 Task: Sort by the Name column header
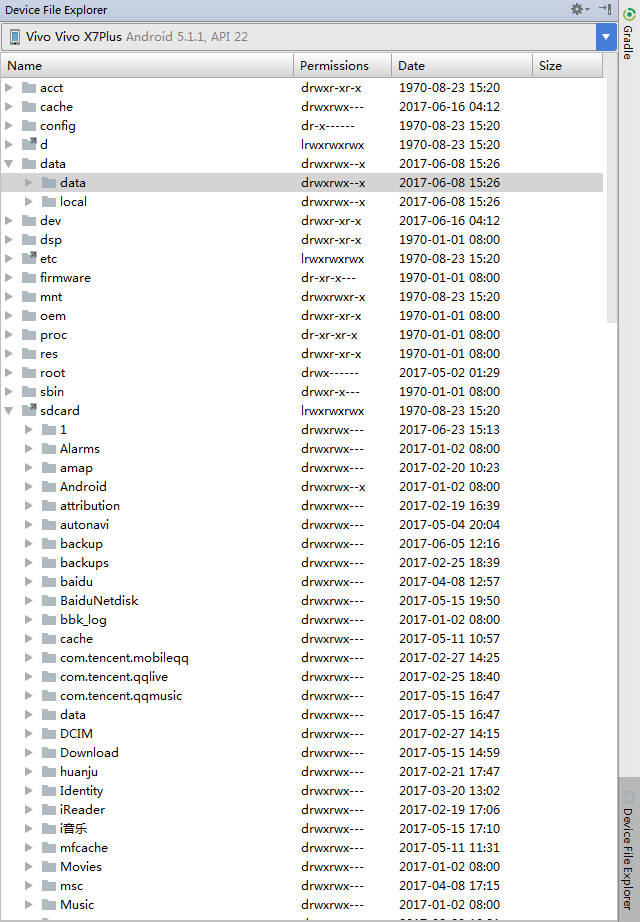pyautogui.click(x=147, y=66)
